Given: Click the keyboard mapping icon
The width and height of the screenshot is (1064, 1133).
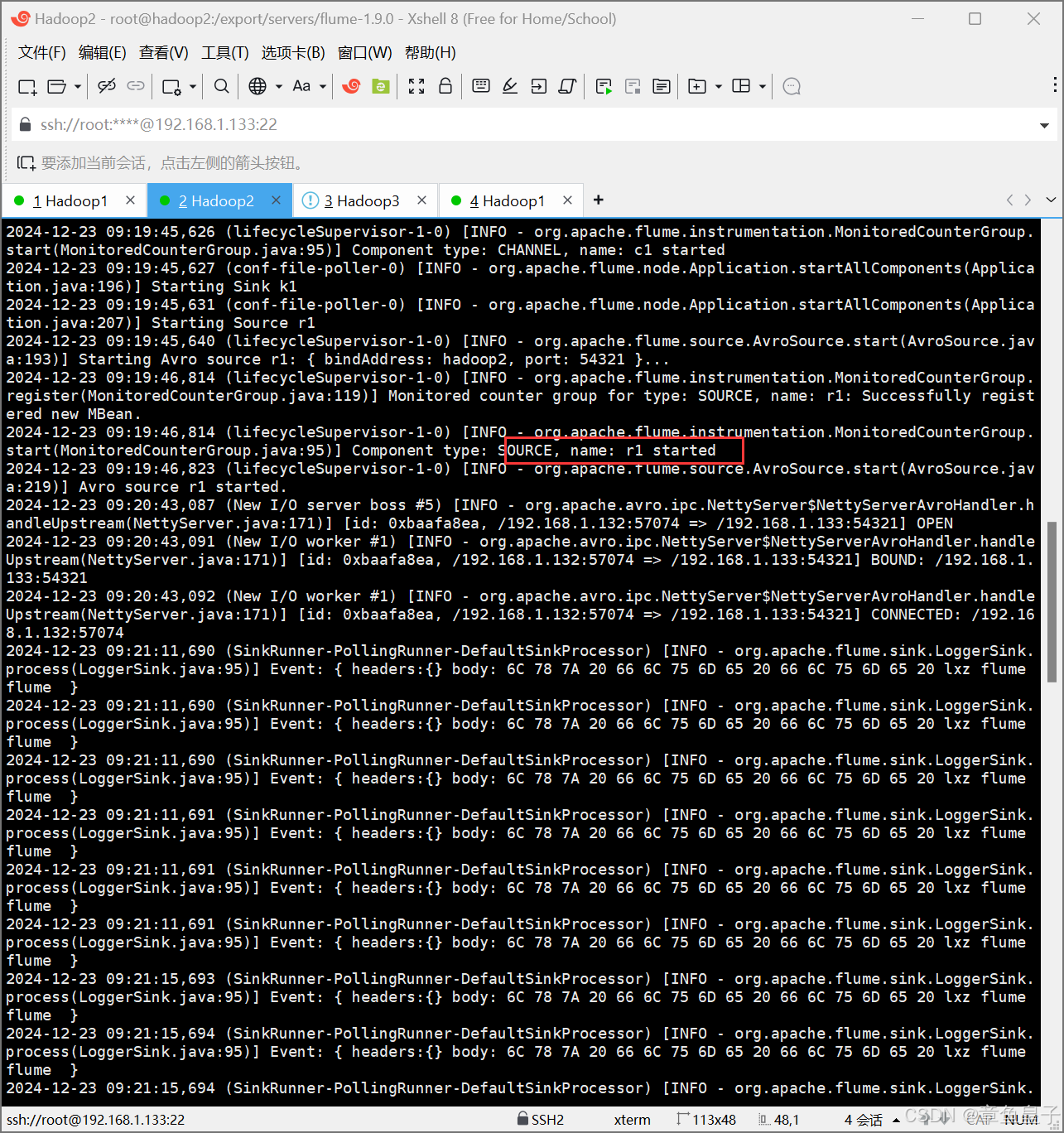Looking at the screenshot, I should click(481, 86).
